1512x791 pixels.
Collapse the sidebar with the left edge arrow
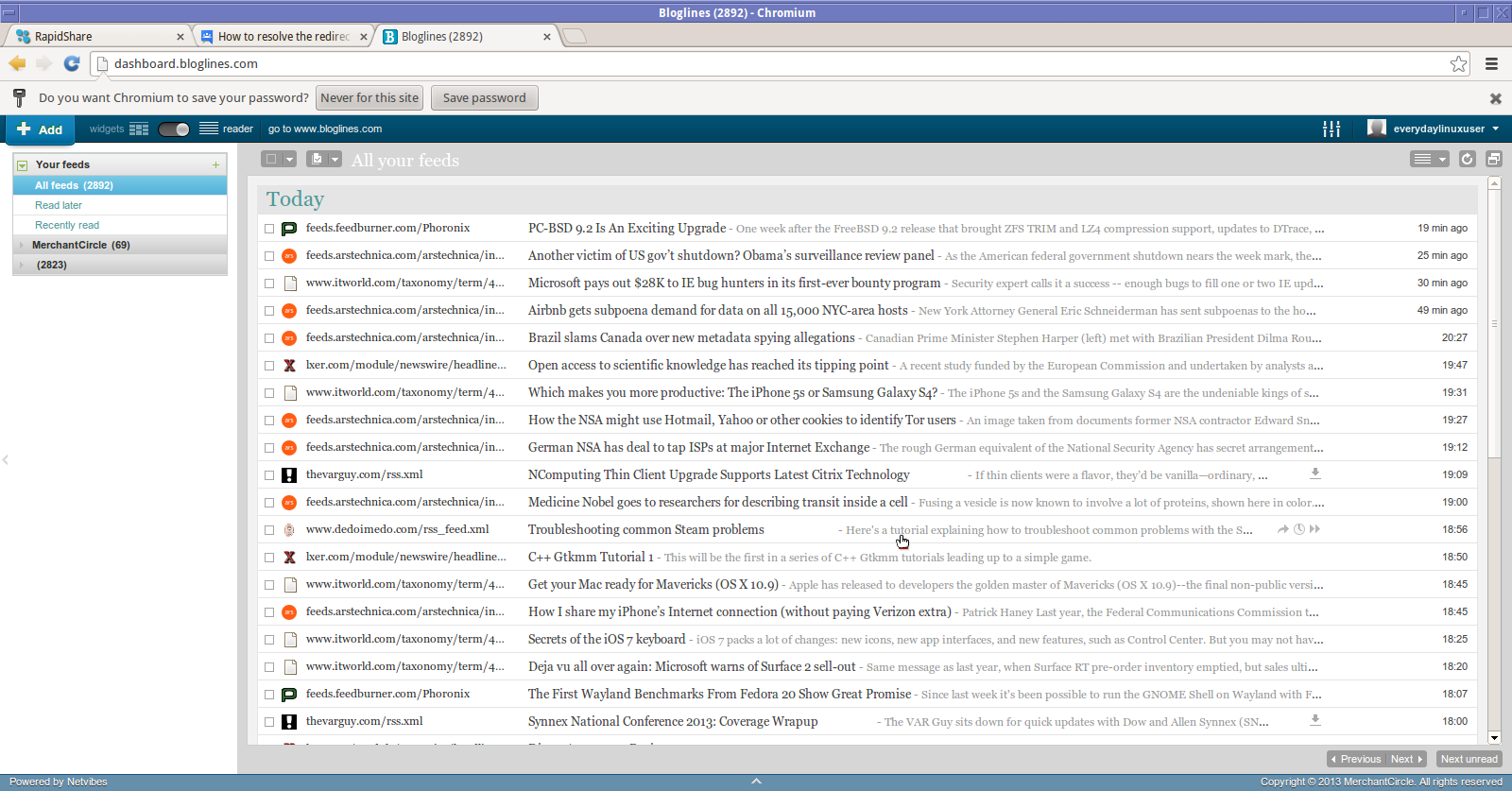pos(5,460)
